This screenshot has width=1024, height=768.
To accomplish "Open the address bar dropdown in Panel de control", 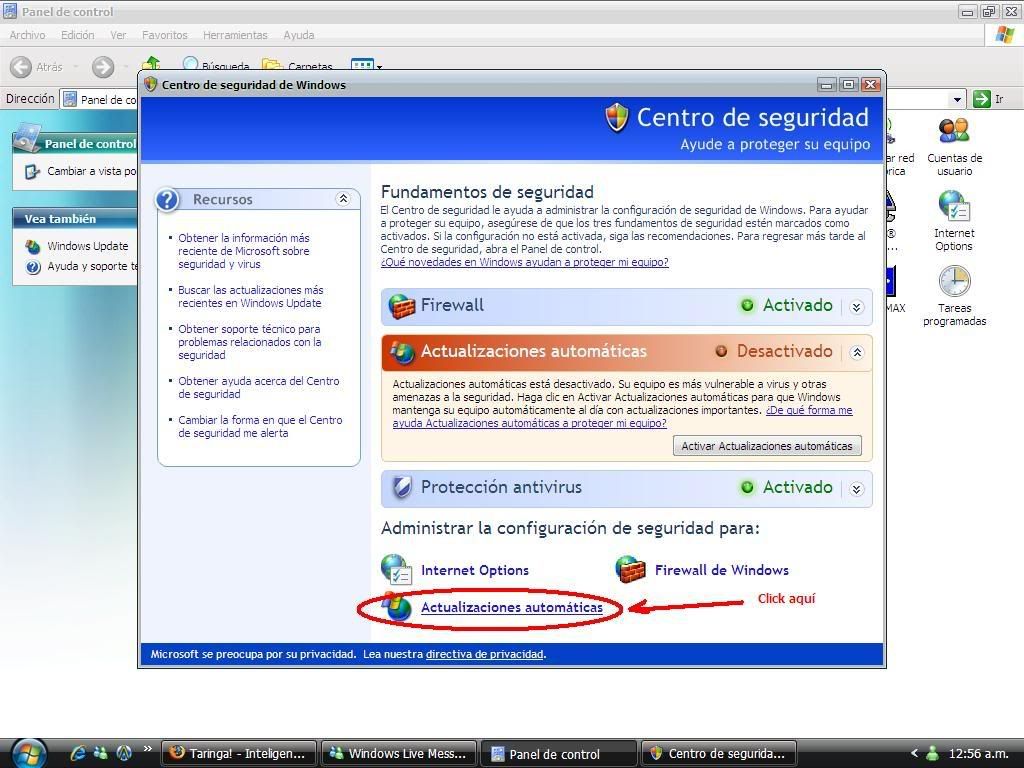I will (957, 100).
